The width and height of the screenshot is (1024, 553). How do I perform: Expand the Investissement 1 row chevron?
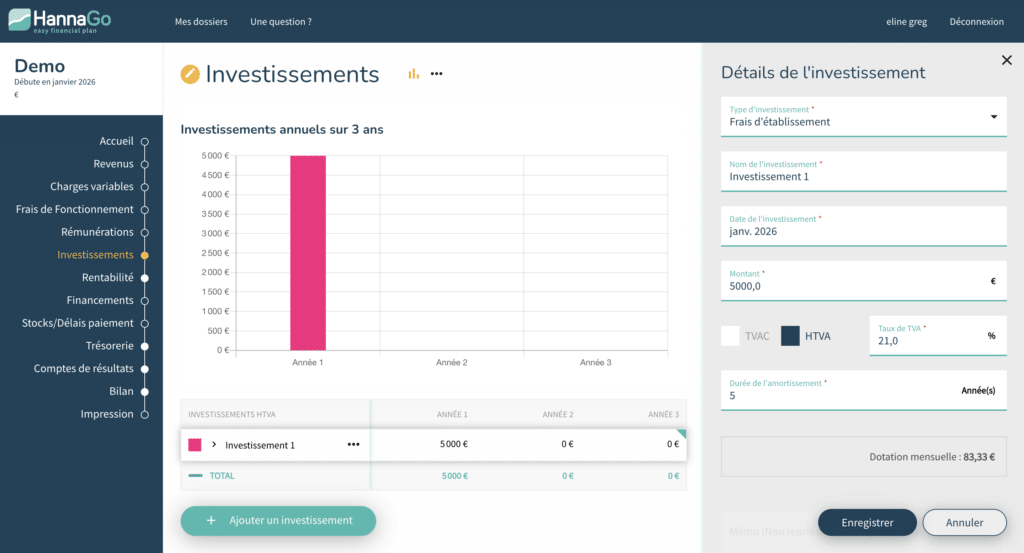tap(214, 445)
